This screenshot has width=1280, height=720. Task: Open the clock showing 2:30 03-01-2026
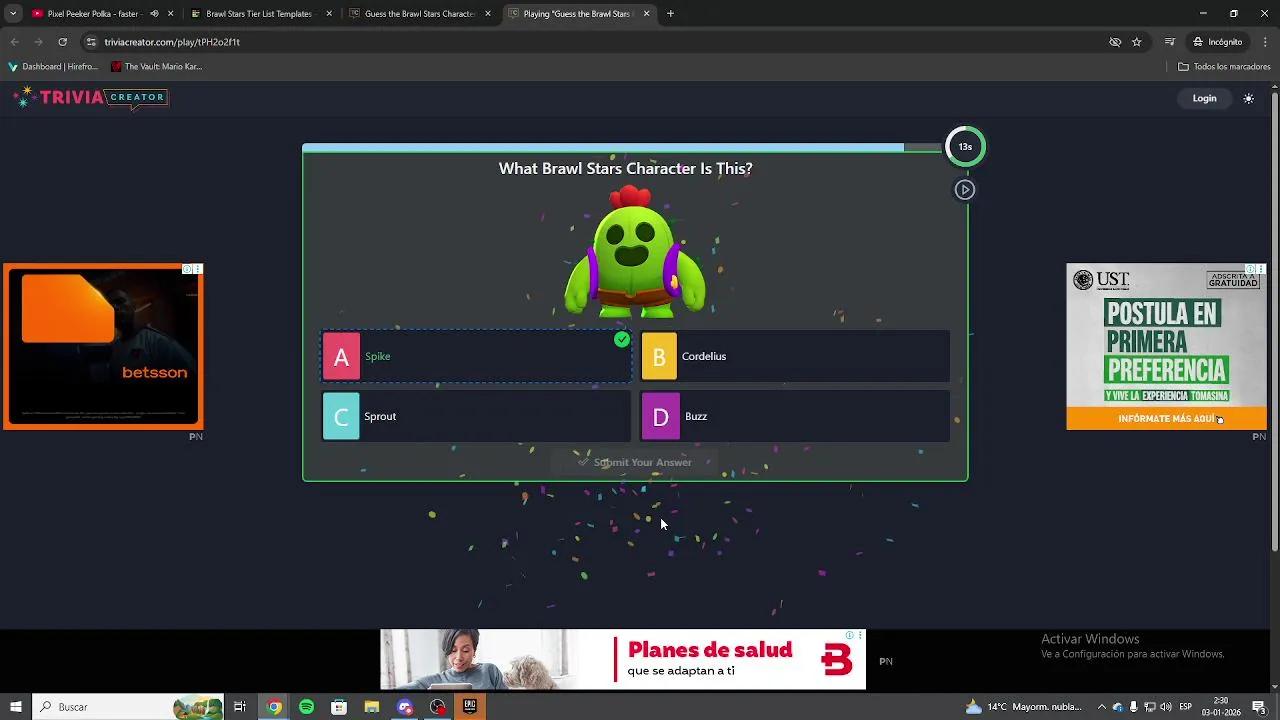1222,707
